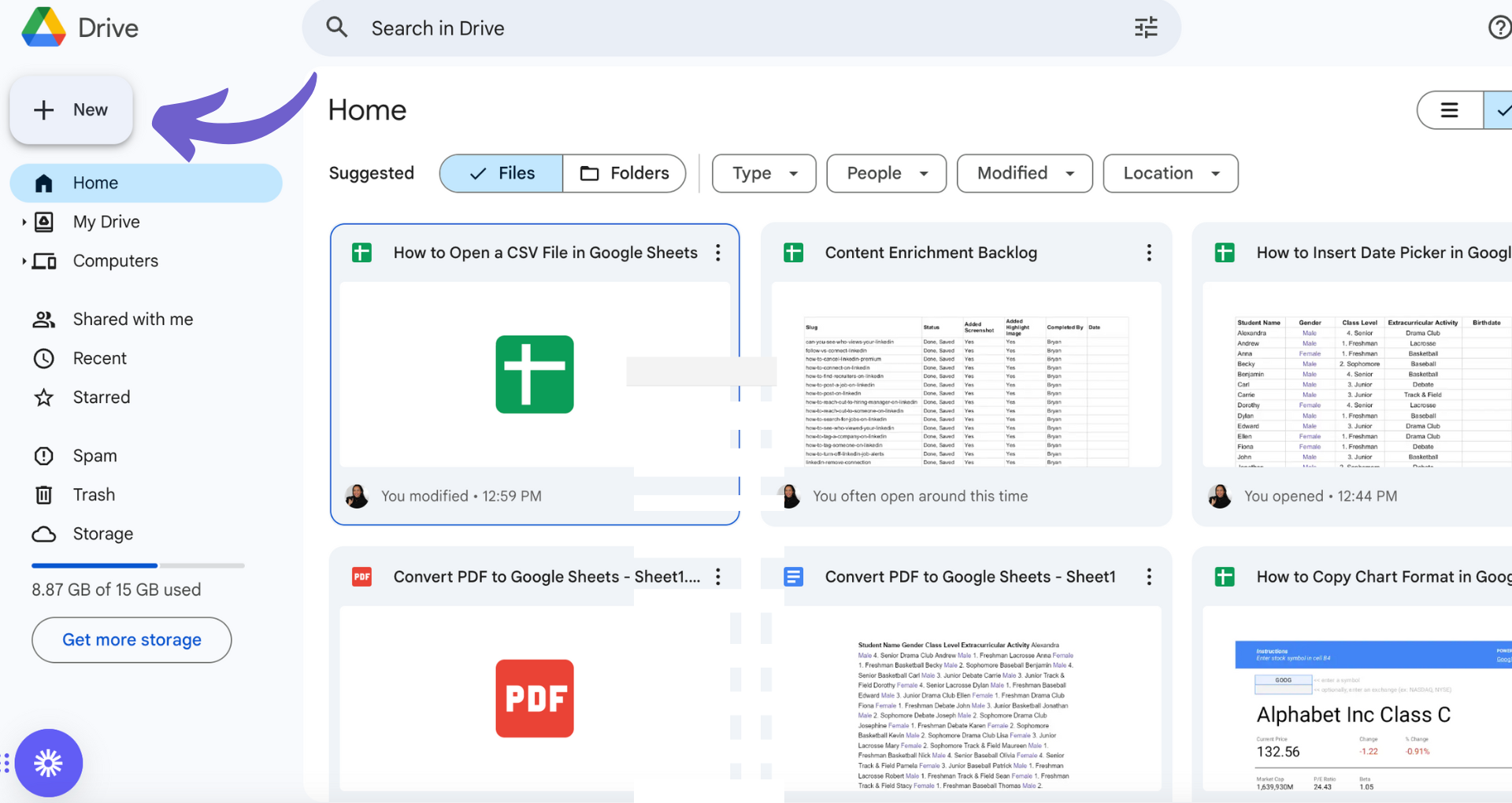The width and height of the screenshot is (1512, 803).
Task: Open the Type filter dropdown
Action: point(764,173)
